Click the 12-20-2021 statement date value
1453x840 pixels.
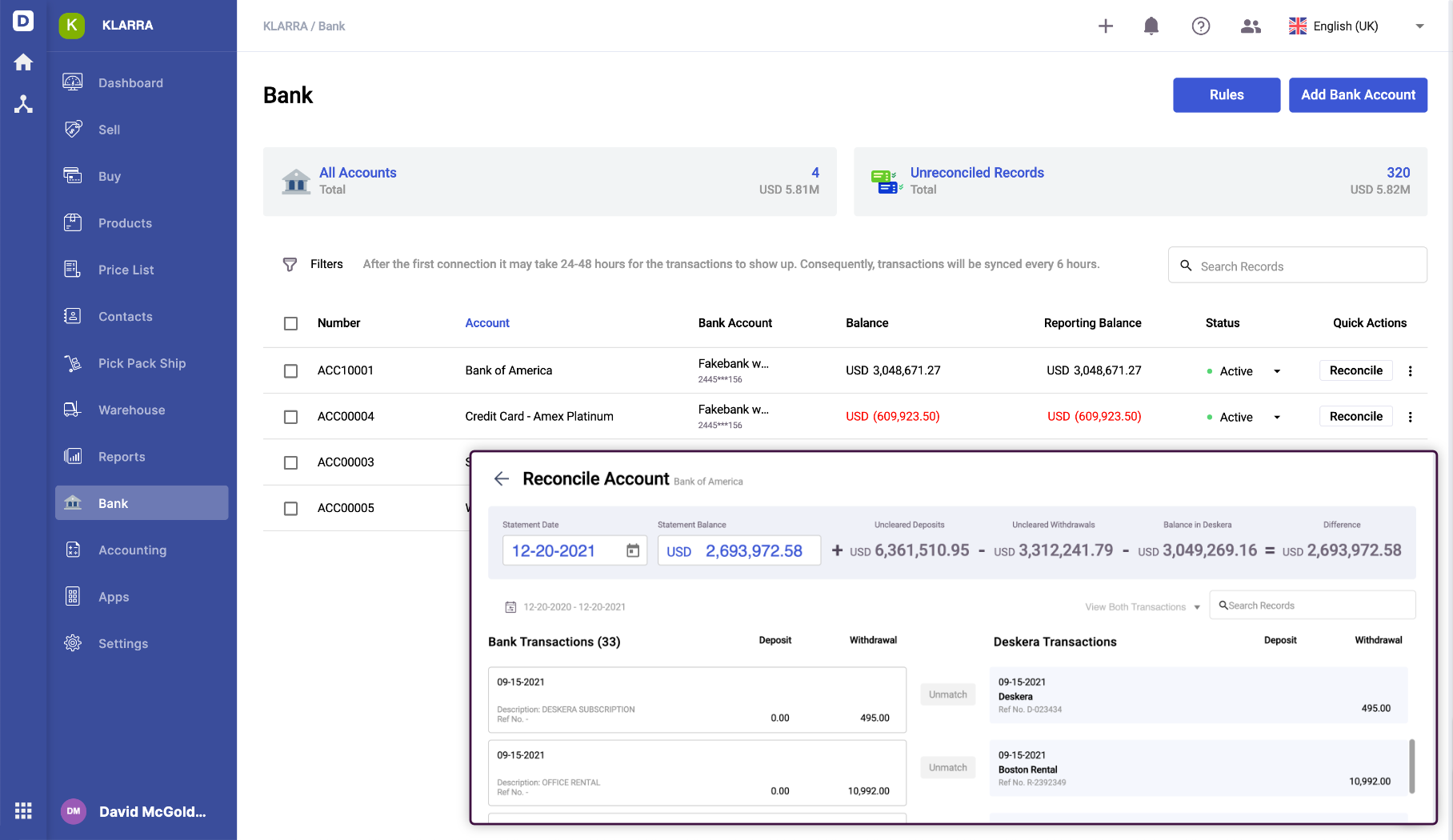point(554,551)
